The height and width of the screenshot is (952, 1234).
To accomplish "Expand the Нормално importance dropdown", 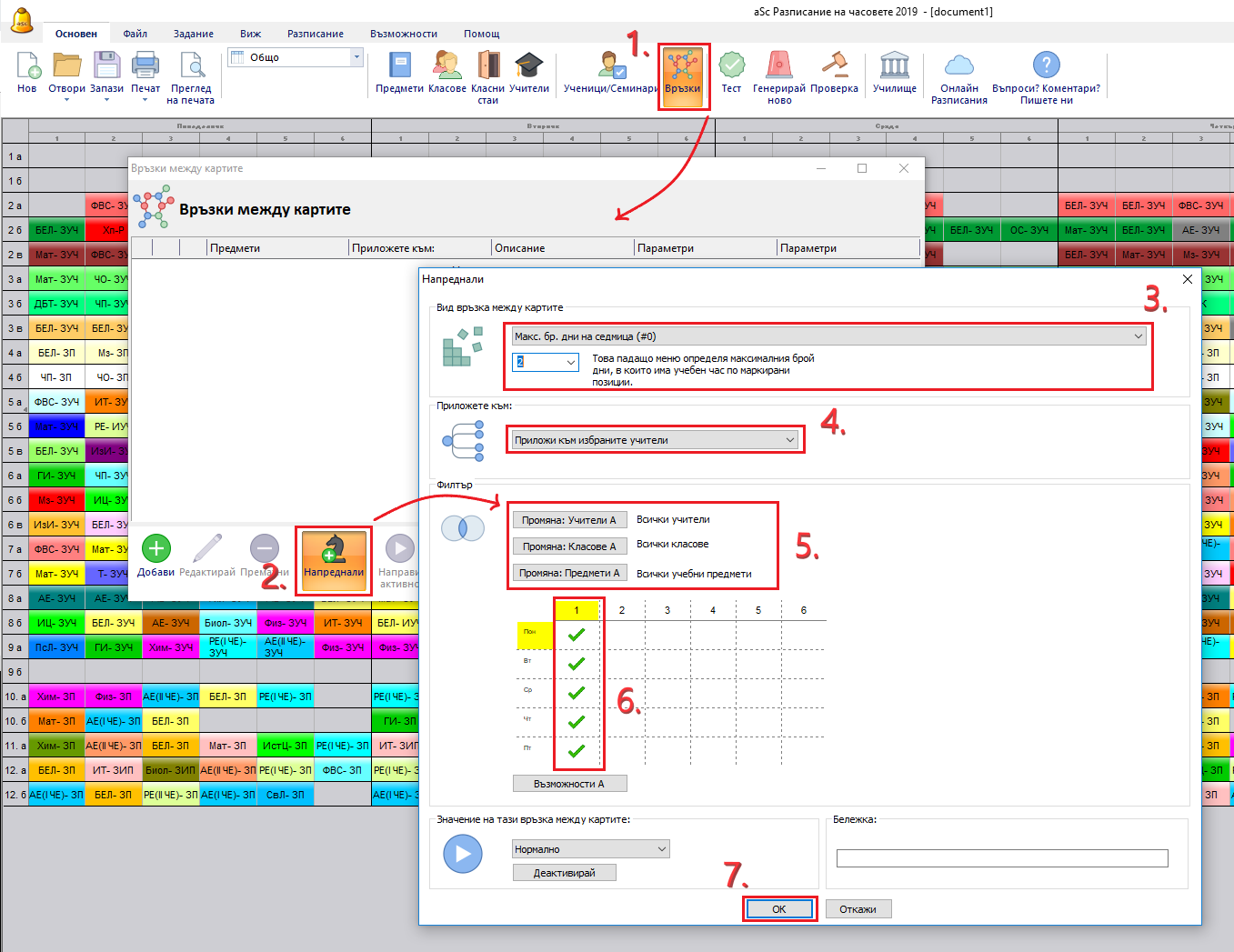I will (x=590, y=849).
